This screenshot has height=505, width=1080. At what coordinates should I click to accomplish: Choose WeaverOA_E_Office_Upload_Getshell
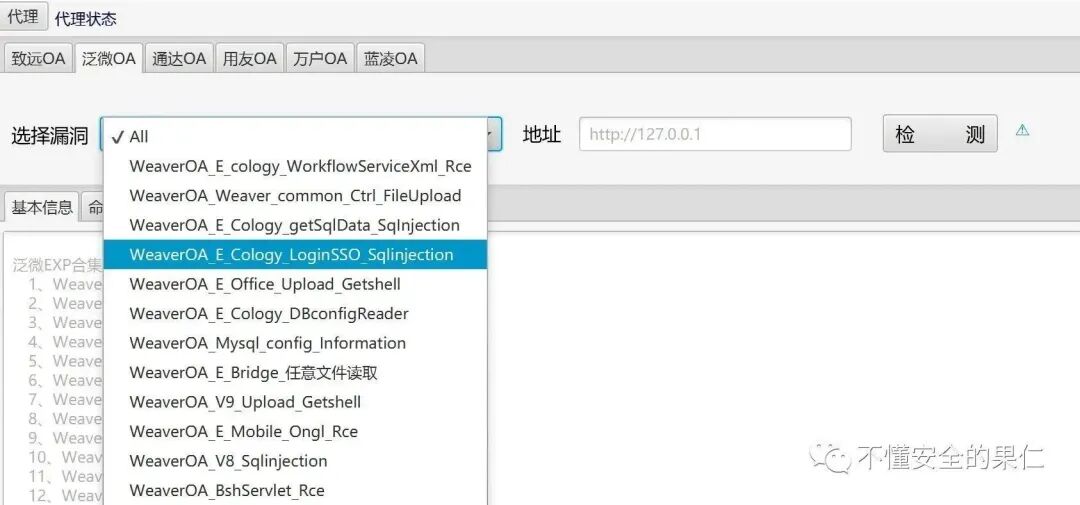click(x=295, y=284)
